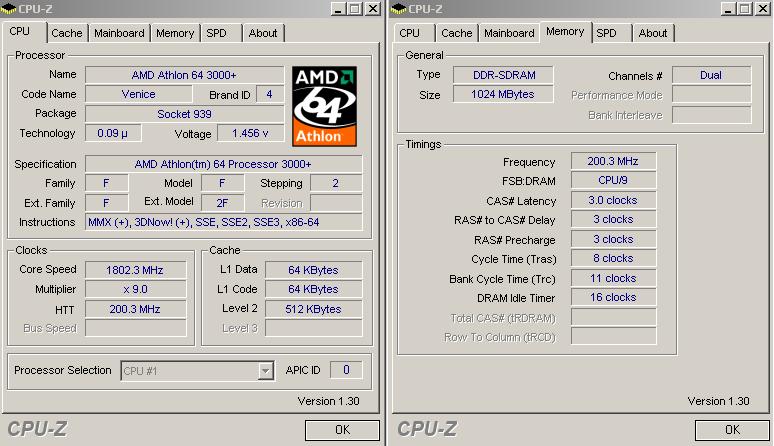Minimize the left CPU-Z window
This screenshot has height=446, width=774.
coord(338,8)
